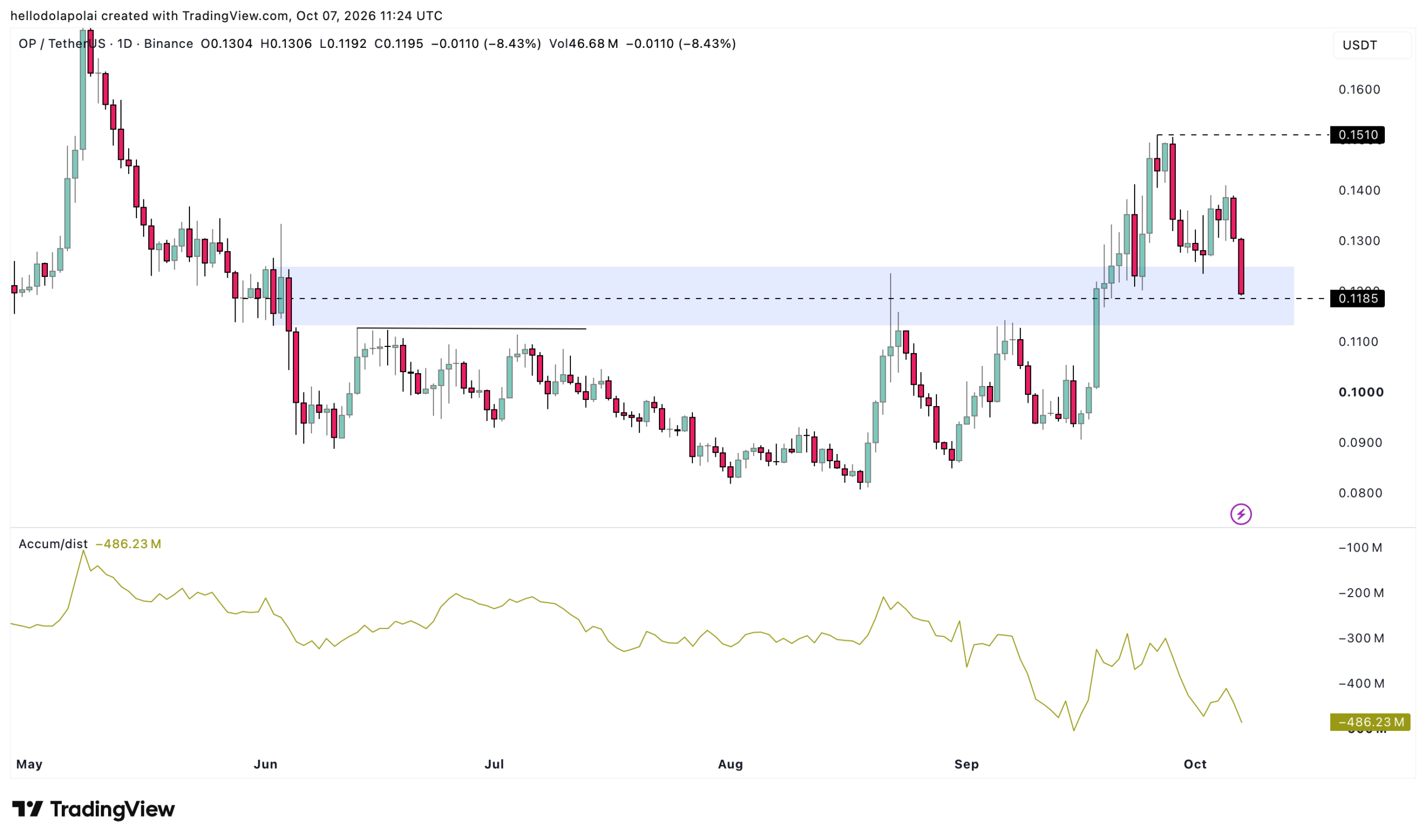Screen dimensions: 1426x840
Task: Click the 0.1400 price axis label
Action: [1359, 190]
